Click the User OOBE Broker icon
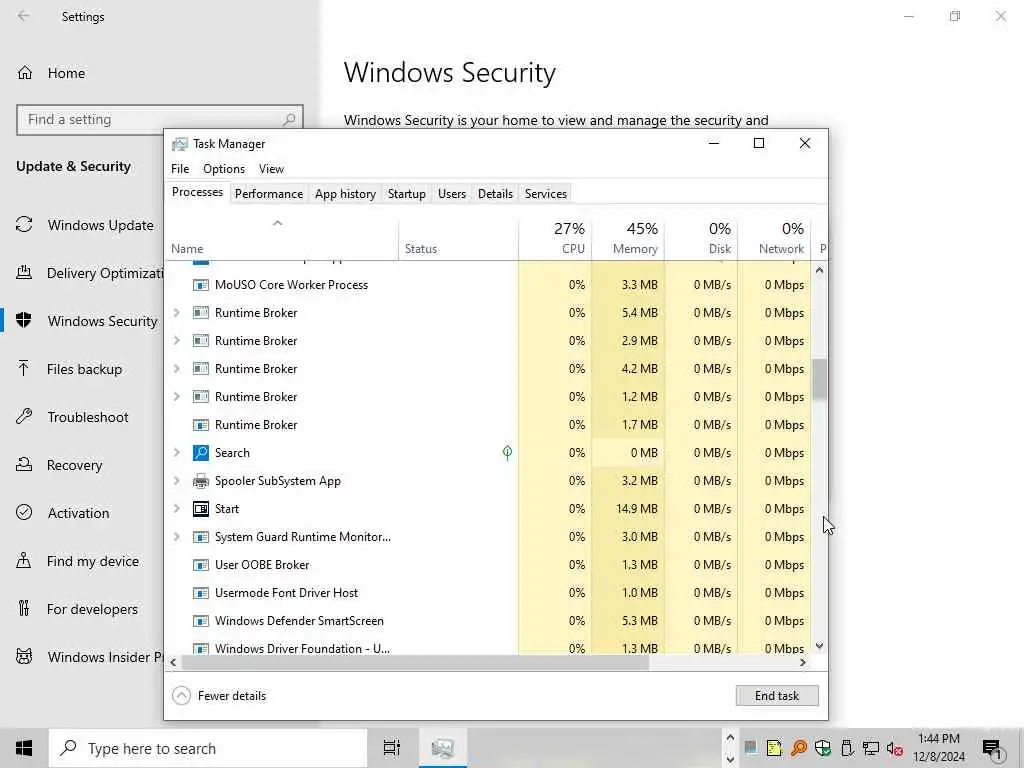The height and width of the screenshot is (768, 1024). coord(200,565)
